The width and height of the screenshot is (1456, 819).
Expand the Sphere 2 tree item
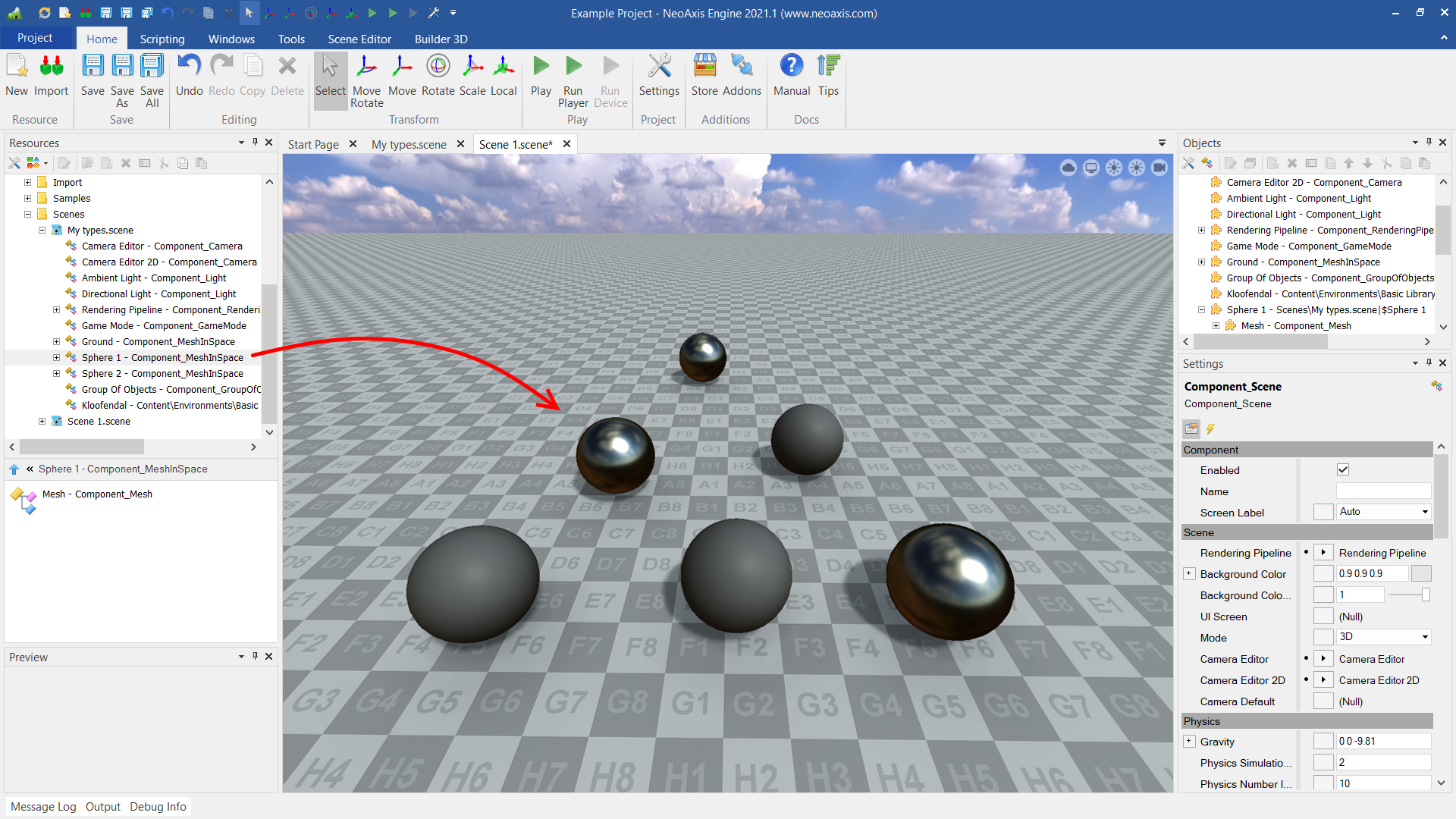[56, 373]
